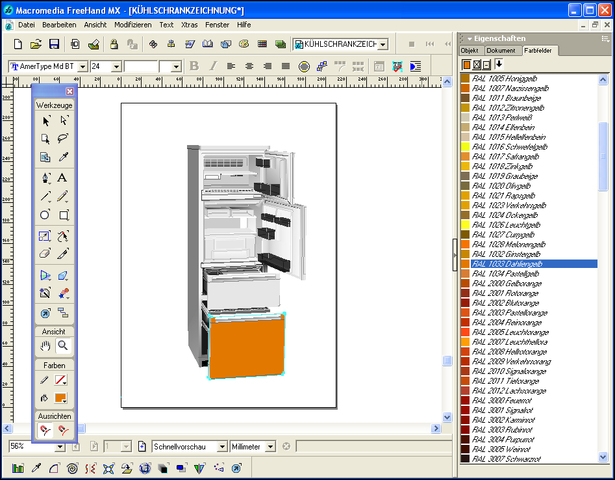Toggle italic text formatting
The height and width of the screenshot is (480, 615).
coord(213,66)
